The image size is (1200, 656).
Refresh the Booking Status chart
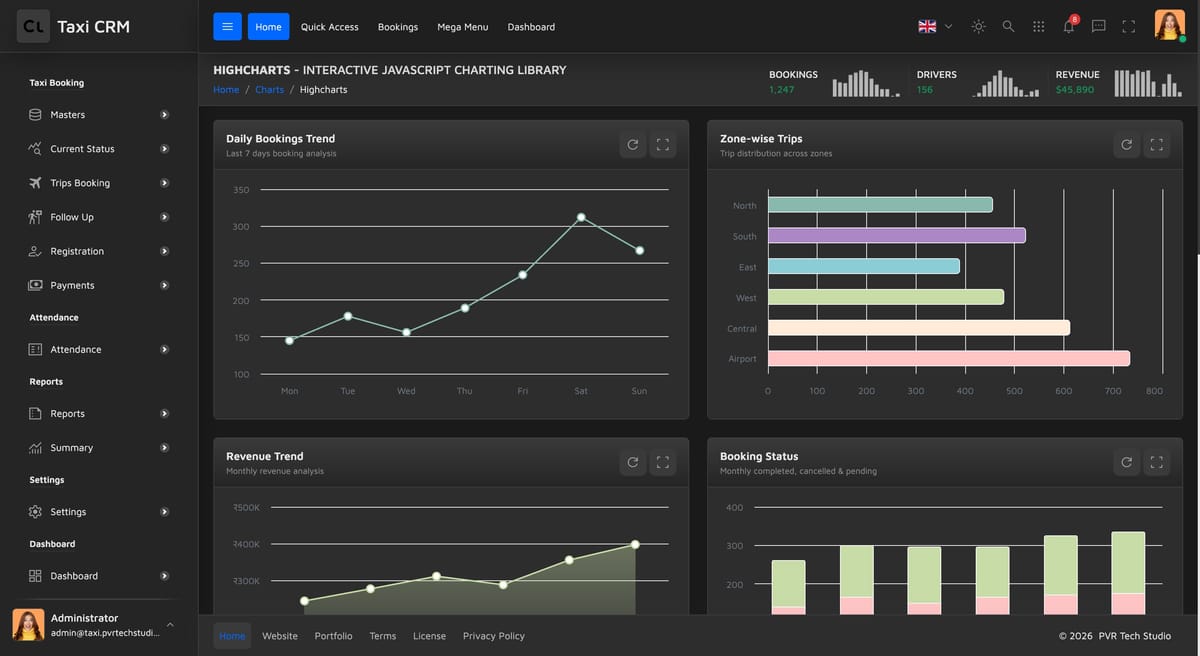click(1126, 462)
